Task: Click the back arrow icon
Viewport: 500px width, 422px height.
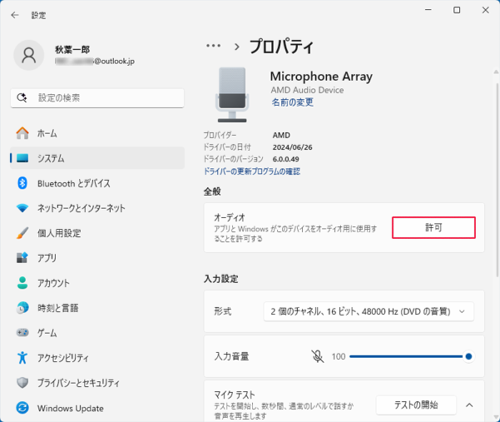Action: coord(15,15)
